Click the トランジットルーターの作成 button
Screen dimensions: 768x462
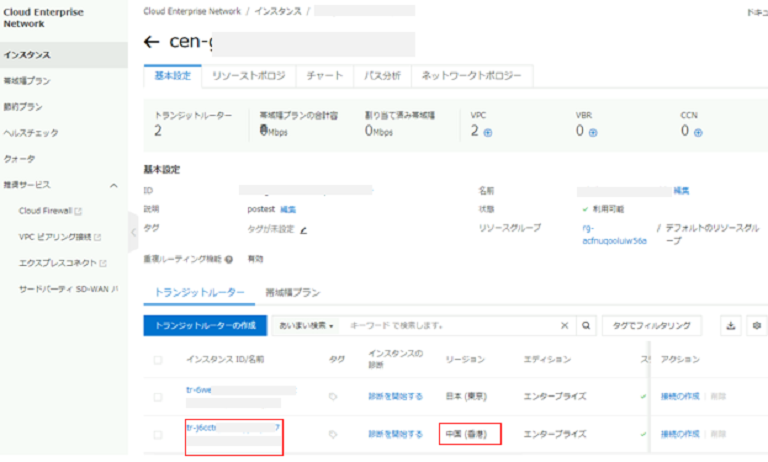(x=205, y=326)
